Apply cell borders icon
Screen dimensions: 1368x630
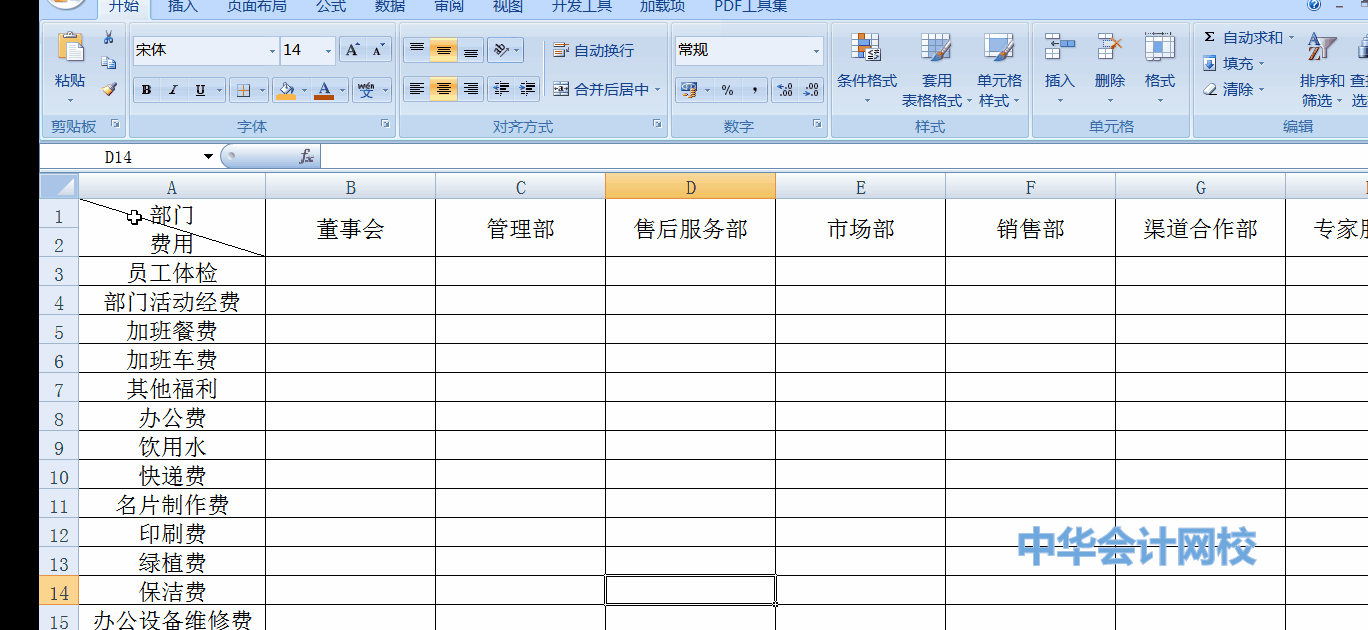coord(243,90)
